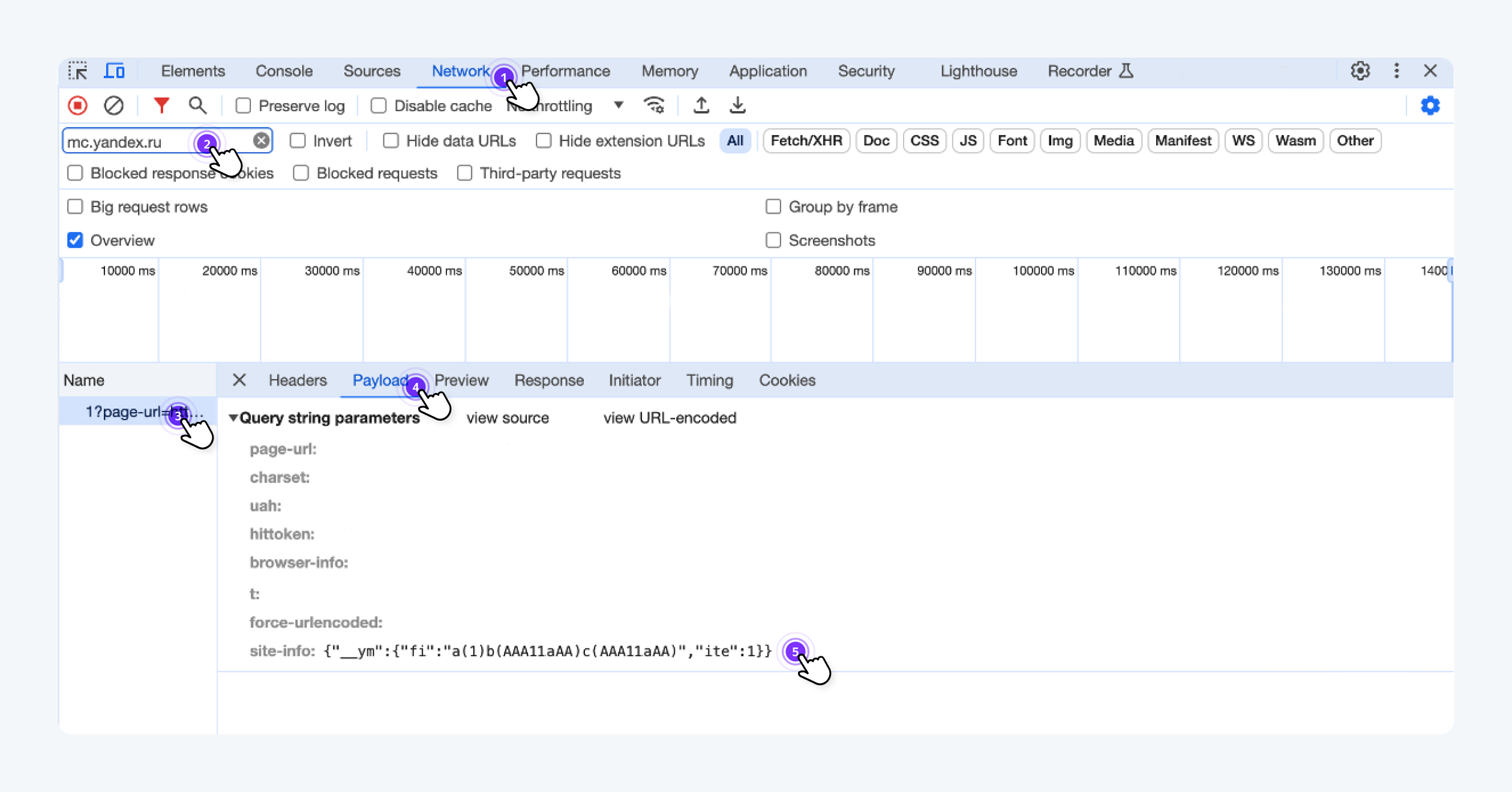Select the inspect element picker icon
This screenshot has width=1512, height=792.
[77, 71]
